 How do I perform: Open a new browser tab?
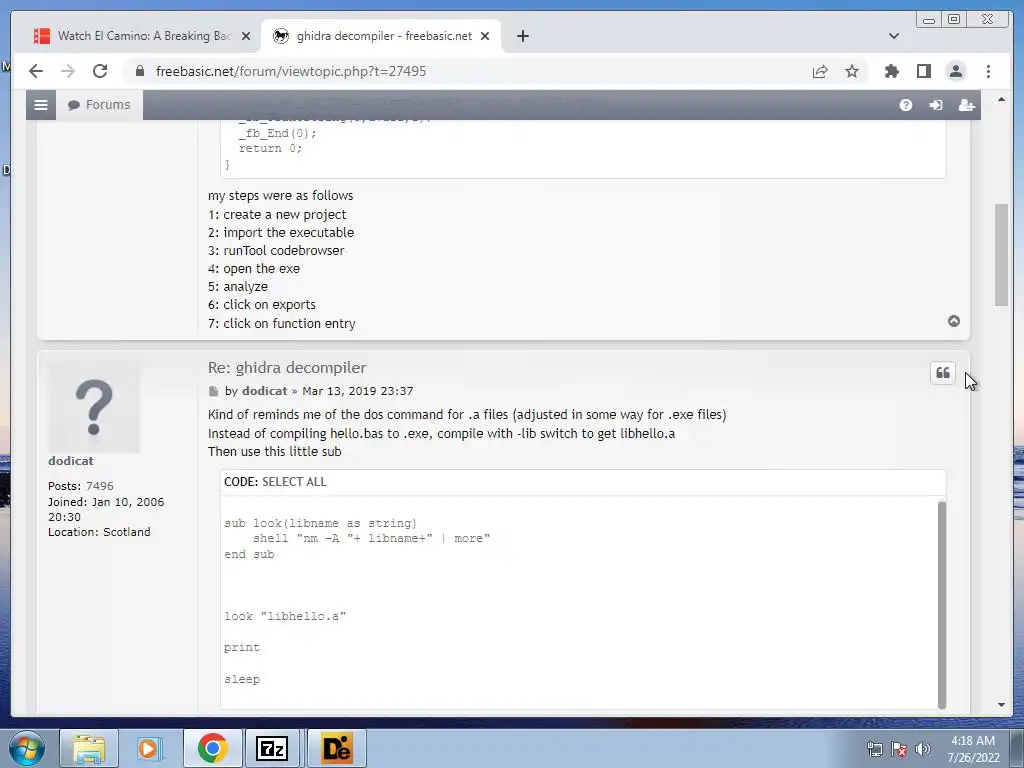[522, 36]
